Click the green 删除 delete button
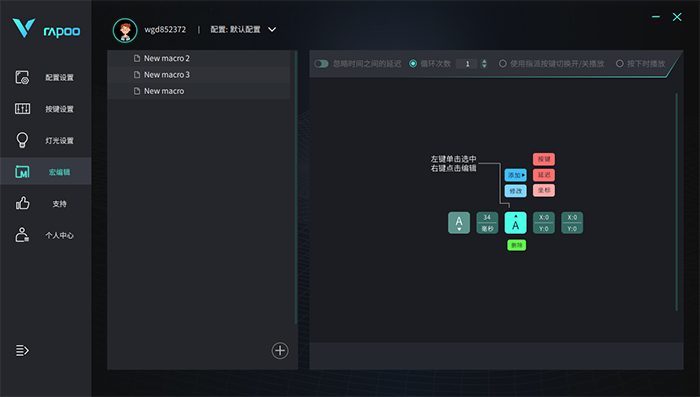The image size is (700, 397). pyautogui.click(x=517, y=245)
